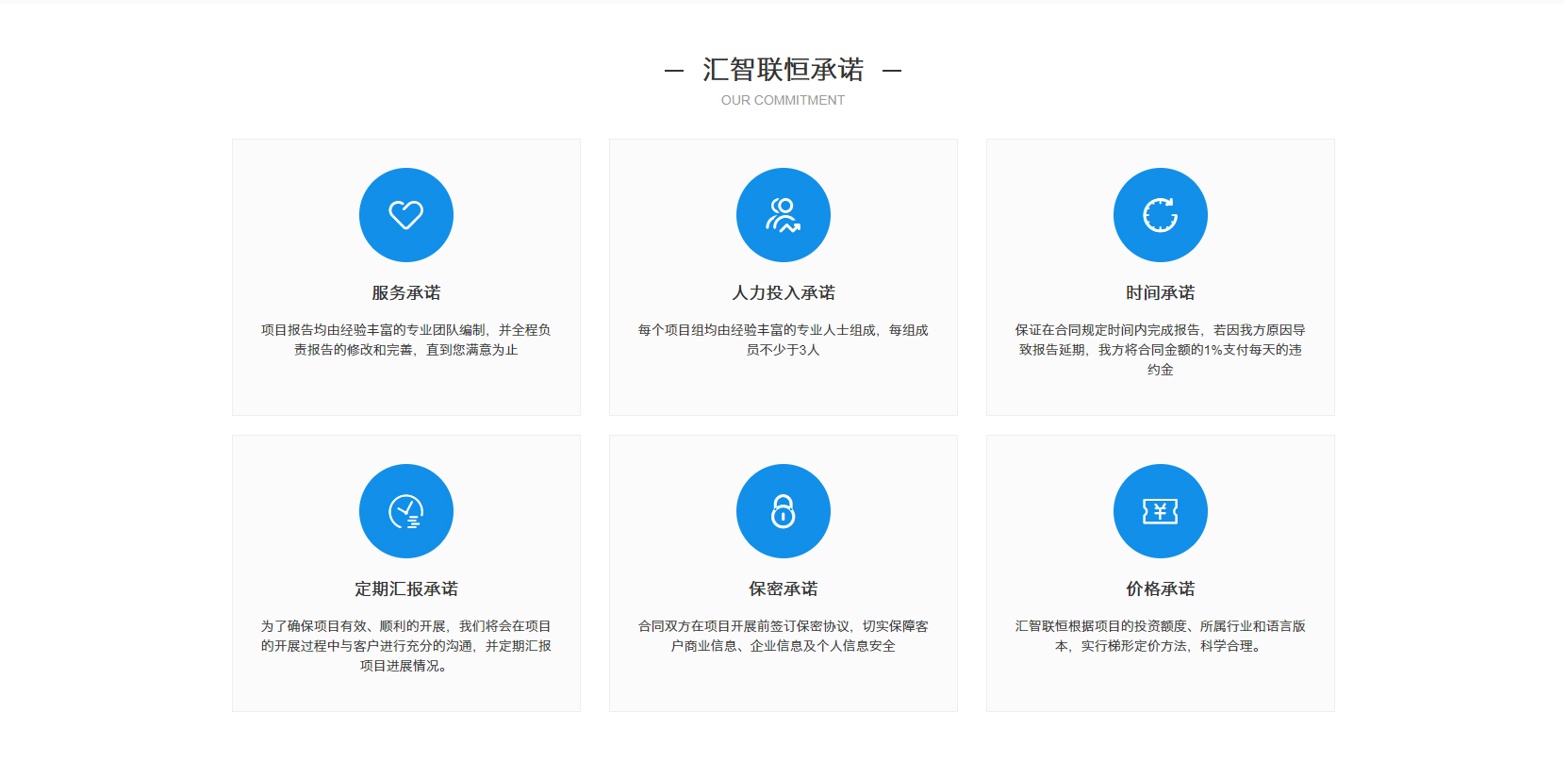The height and width of the screenshot is (779, 1568).
Task: Select the 人力投入承诺 card title
Action: point(784,293)
